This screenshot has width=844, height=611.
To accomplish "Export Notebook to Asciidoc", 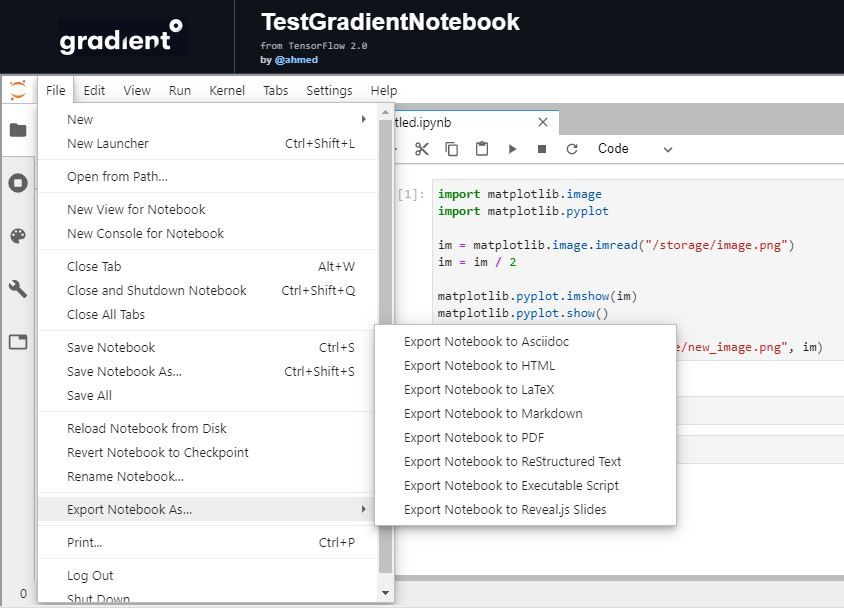I will coord(525,341).
